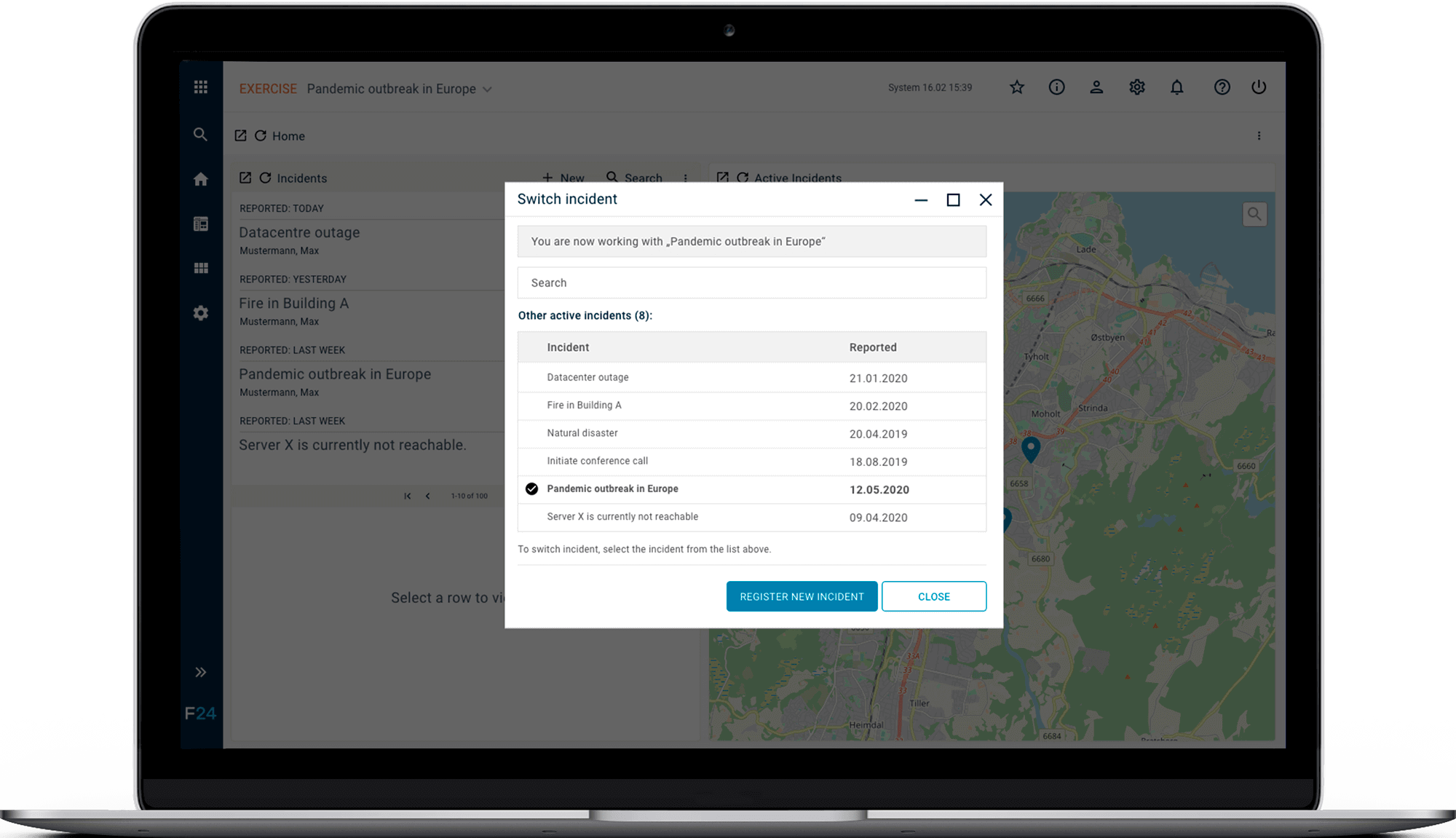Click the map search icon
Screen dimensions: 1456x838
(1254, 214)
